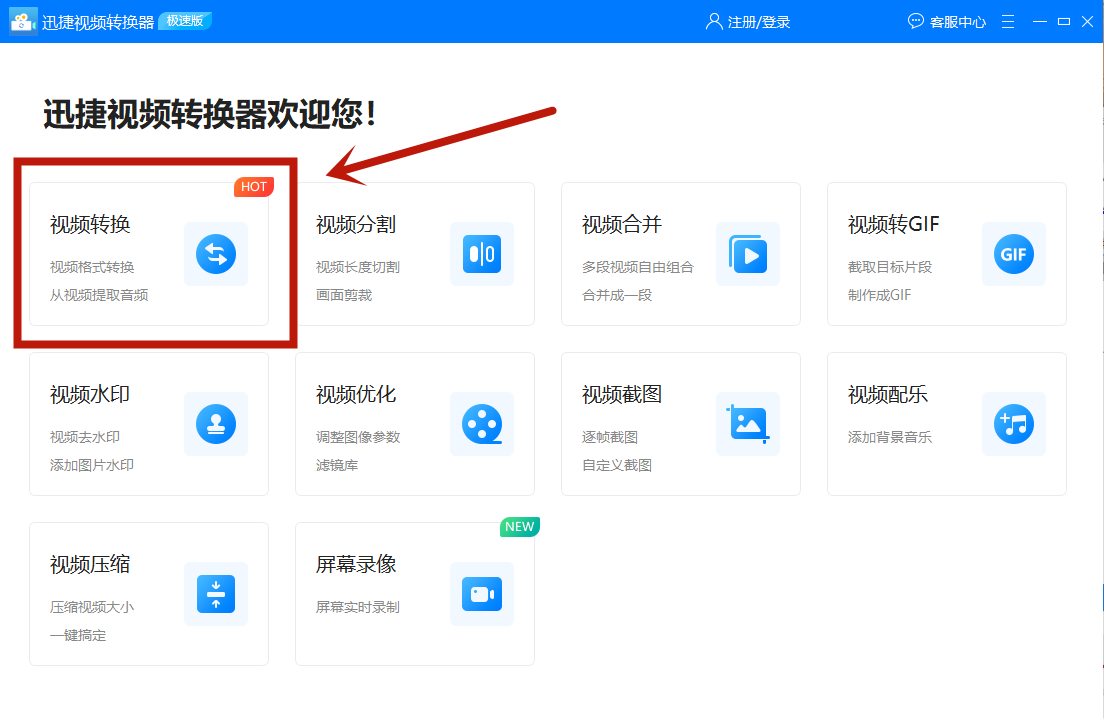Click the 视频压缩 compress arrows icon
Image resolution: width=1104 pixels, height=719 pixels.
[x=215, y=594]
